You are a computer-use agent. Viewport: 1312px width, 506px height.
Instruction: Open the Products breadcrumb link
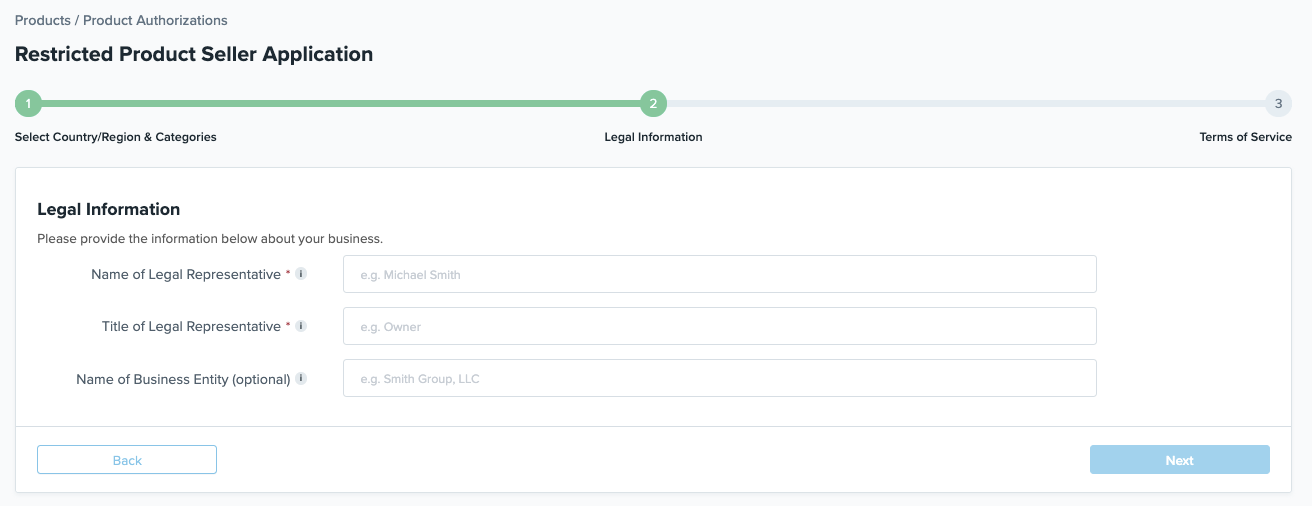pos(42,20)
